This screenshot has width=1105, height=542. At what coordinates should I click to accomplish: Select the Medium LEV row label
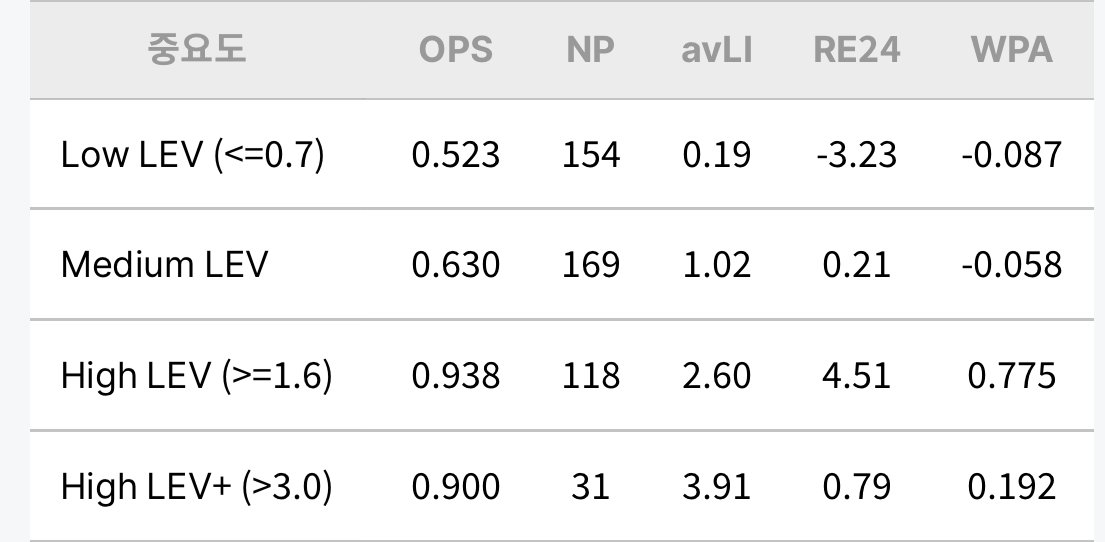pos(164,265)
